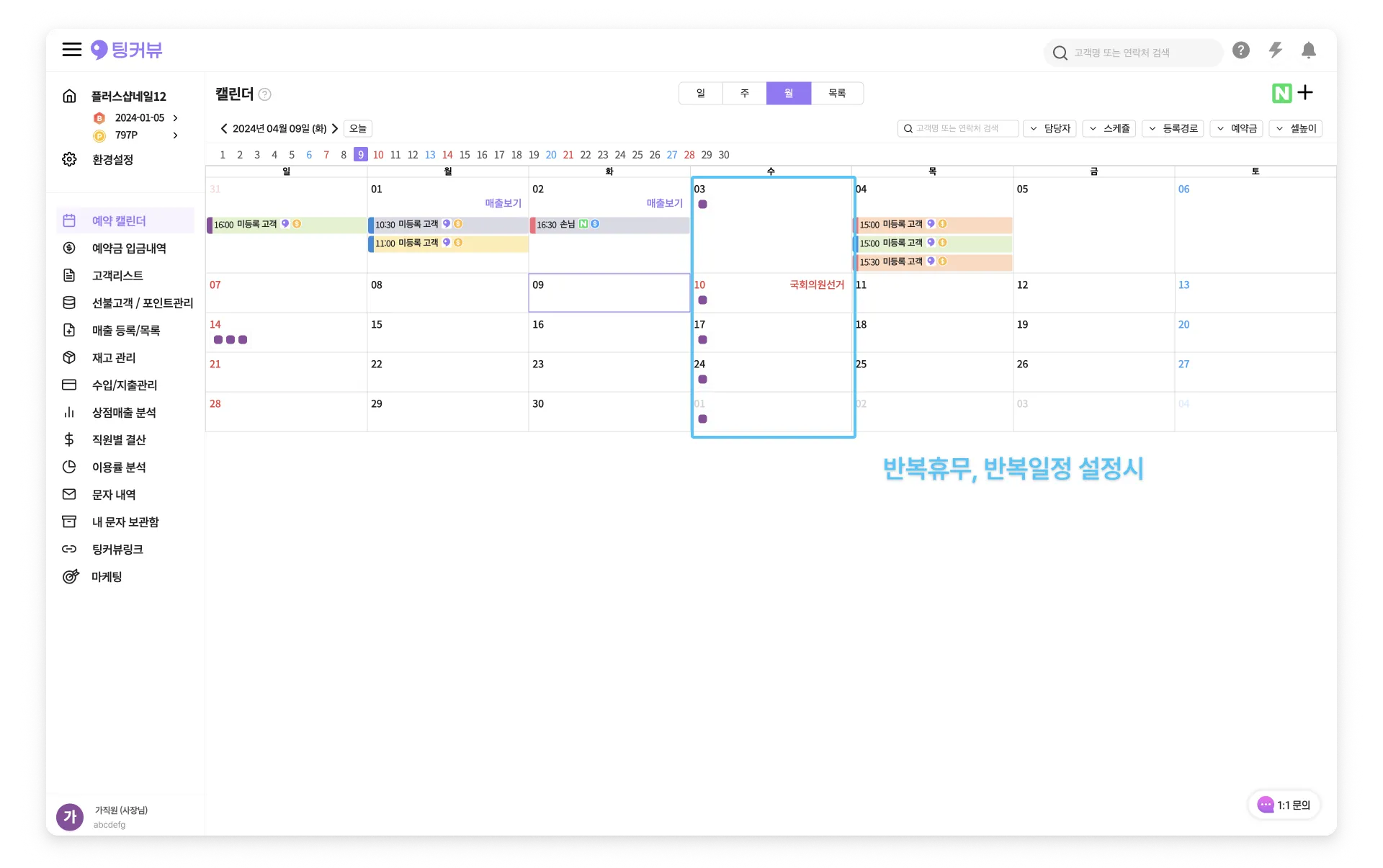Click the calendar help icon next to 캘린더
The height and width of the screenshot is (868, 1383).
(265, 94)
